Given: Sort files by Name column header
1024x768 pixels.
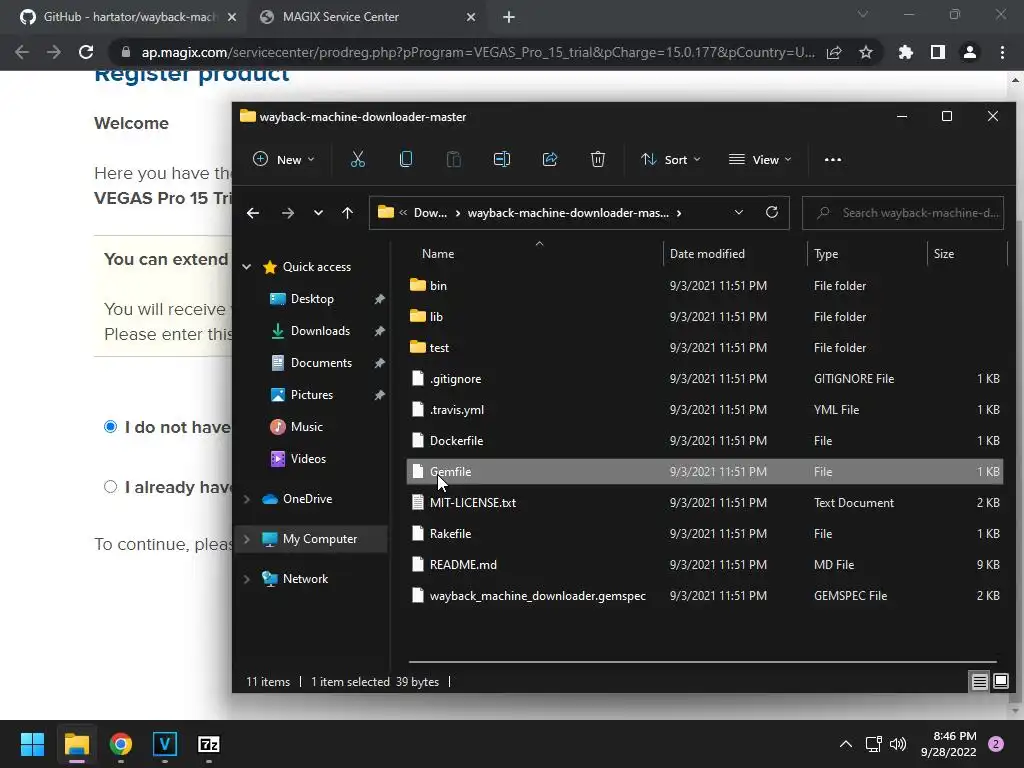Looking at the screenshot, I should tap(438, 254).
